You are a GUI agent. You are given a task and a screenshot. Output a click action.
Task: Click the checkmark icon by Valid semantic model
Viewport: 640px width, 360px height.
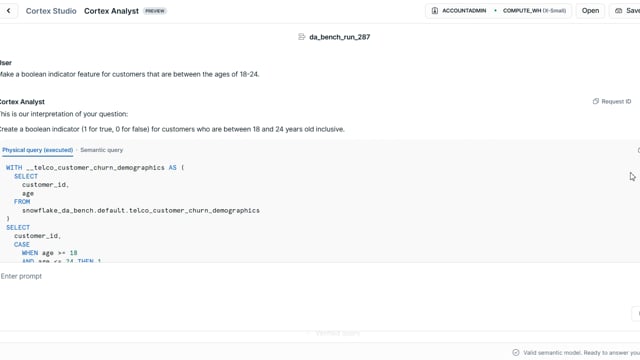tap(516, 353)
